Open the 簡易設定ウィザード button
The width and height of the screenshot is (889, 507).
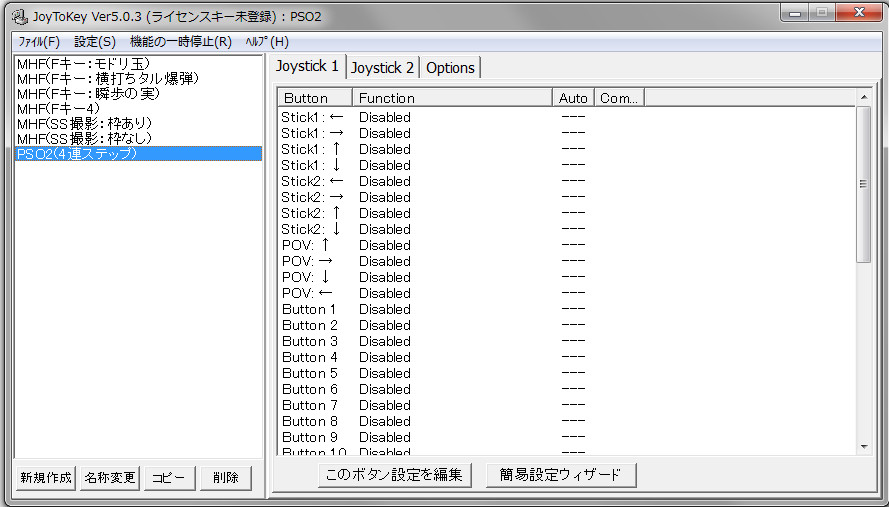pyautogui.click(x=560, y=475)
